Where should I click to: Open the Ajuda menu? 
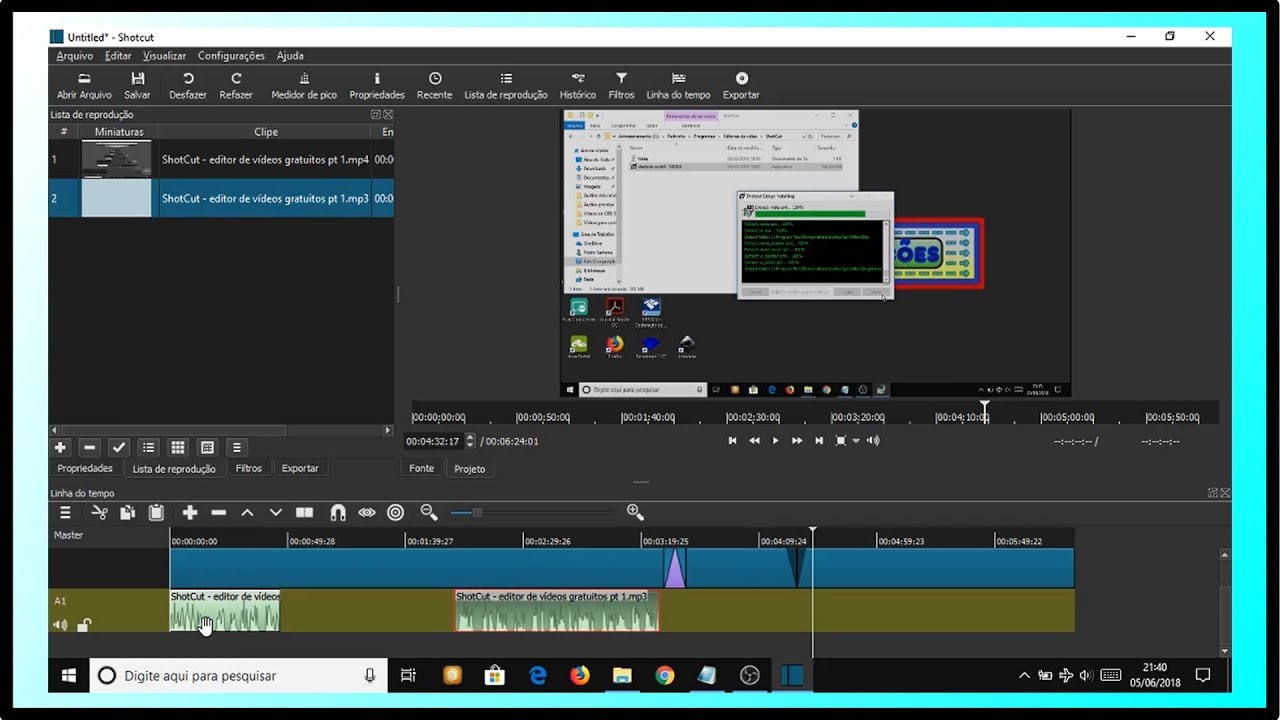[290, 56]
